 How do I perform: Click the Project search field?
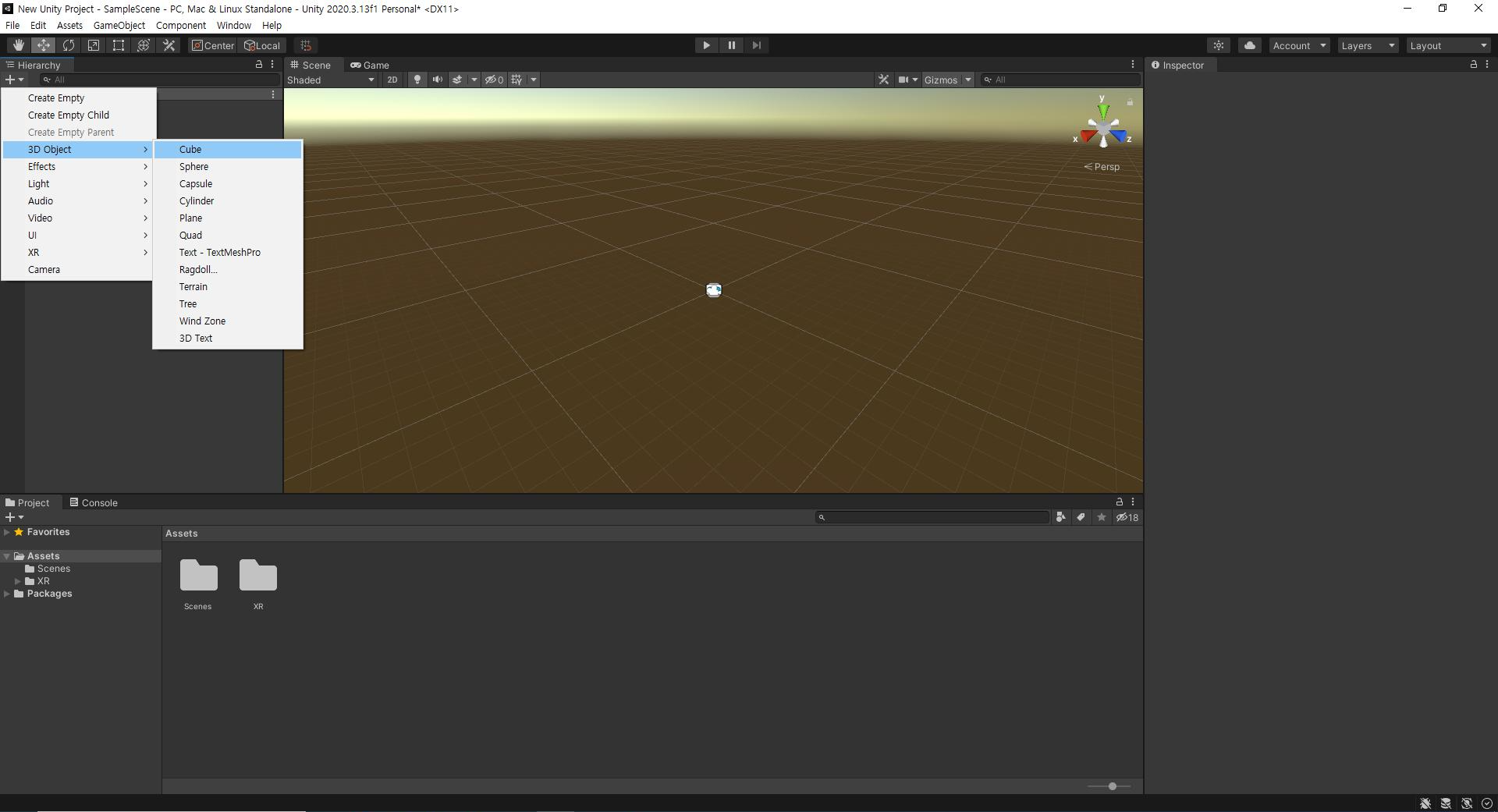(x=932, y=517)
